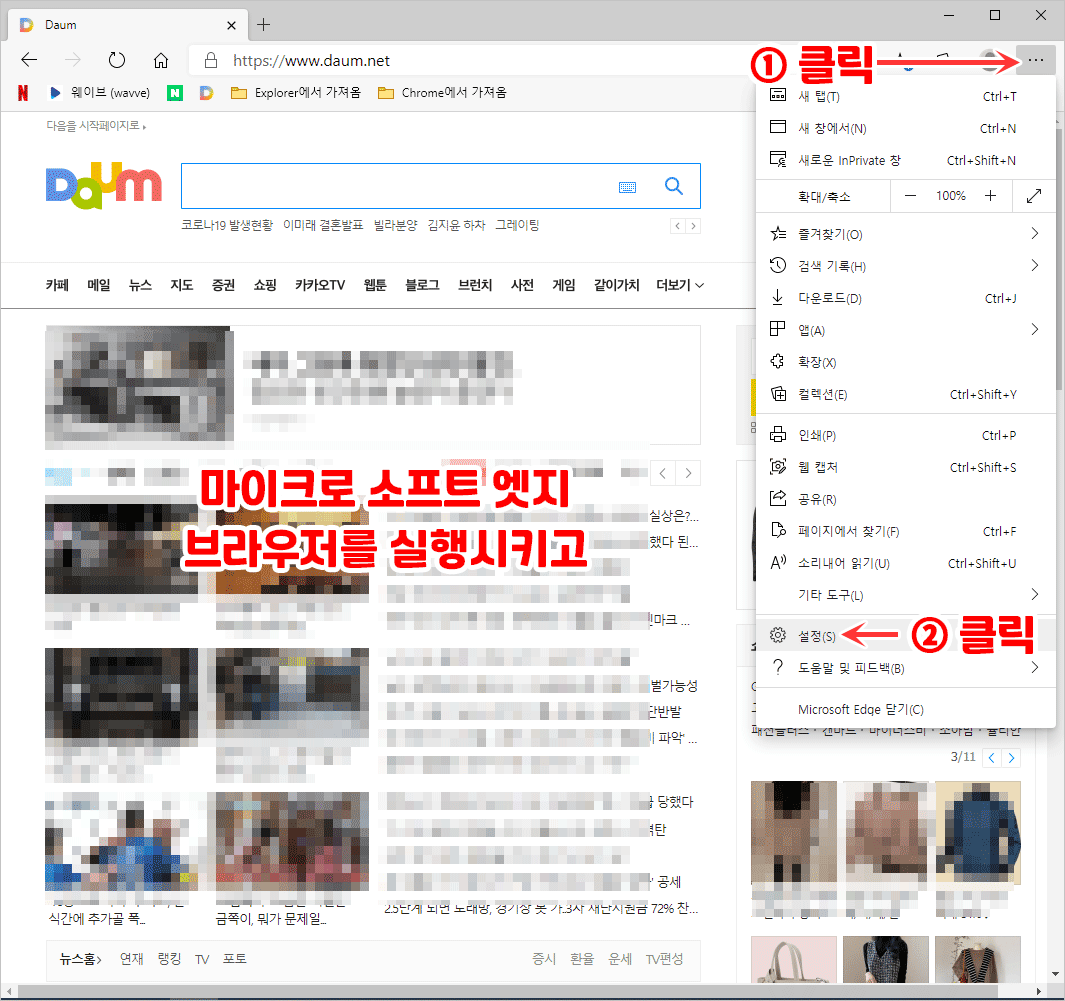Expand the 기타 도구(L) submenu
1065x1001 pixels.
[905, 595]
